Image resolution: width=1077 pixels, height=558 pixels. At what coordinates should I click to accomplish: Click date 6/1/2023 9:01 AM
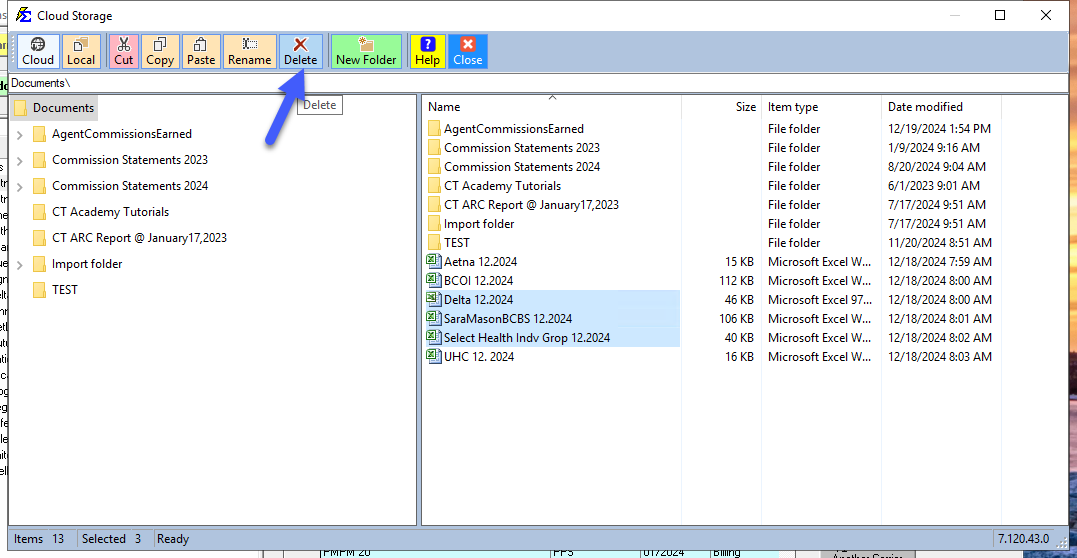(x=934, y=186)
